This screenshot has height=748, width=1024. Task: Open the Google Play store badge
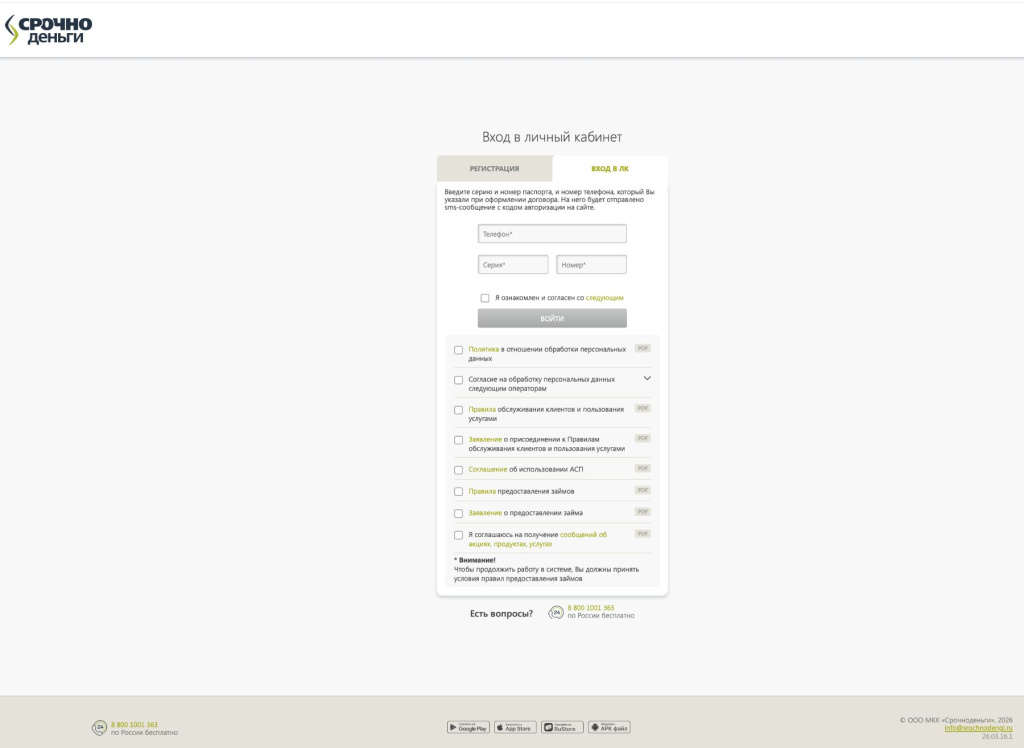[468, 727]
